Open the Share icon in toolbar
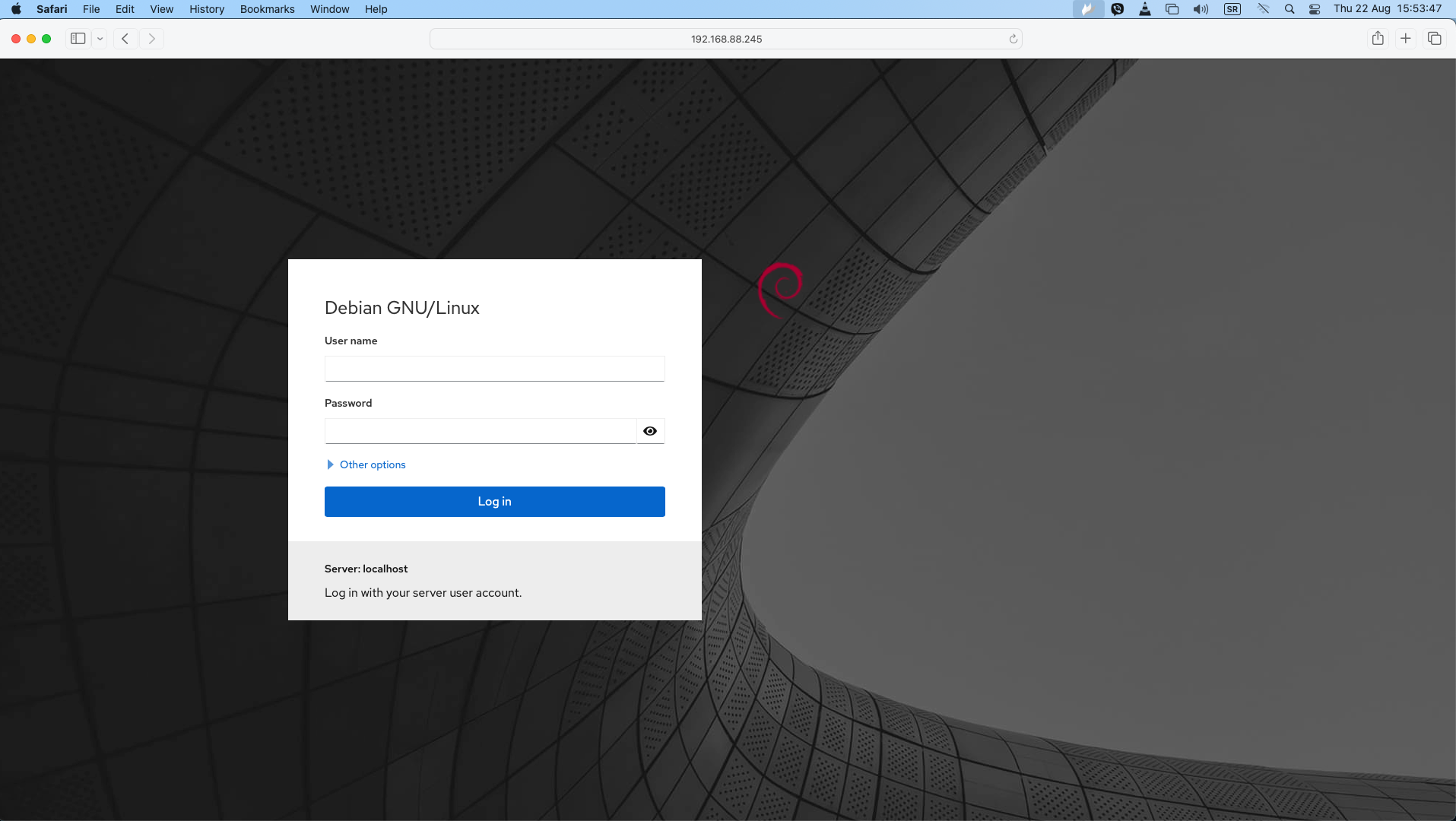The image size is (1456, 821). (x=1378, y=39)
